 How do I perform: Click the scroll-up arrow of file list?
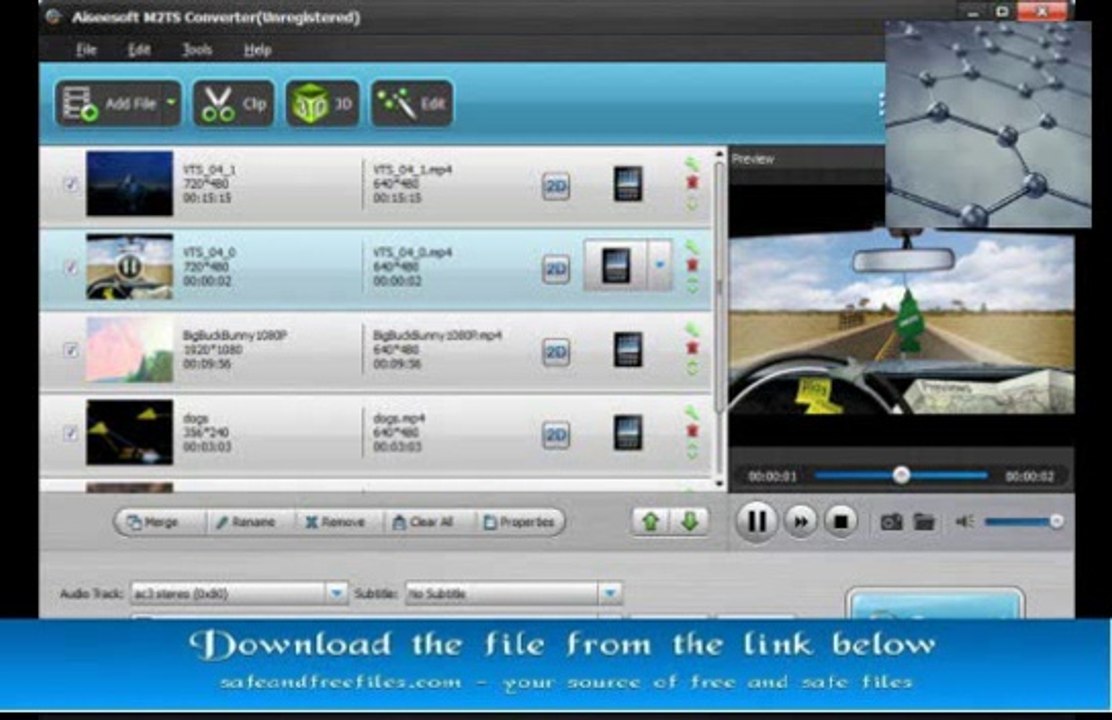pos(719,153)
